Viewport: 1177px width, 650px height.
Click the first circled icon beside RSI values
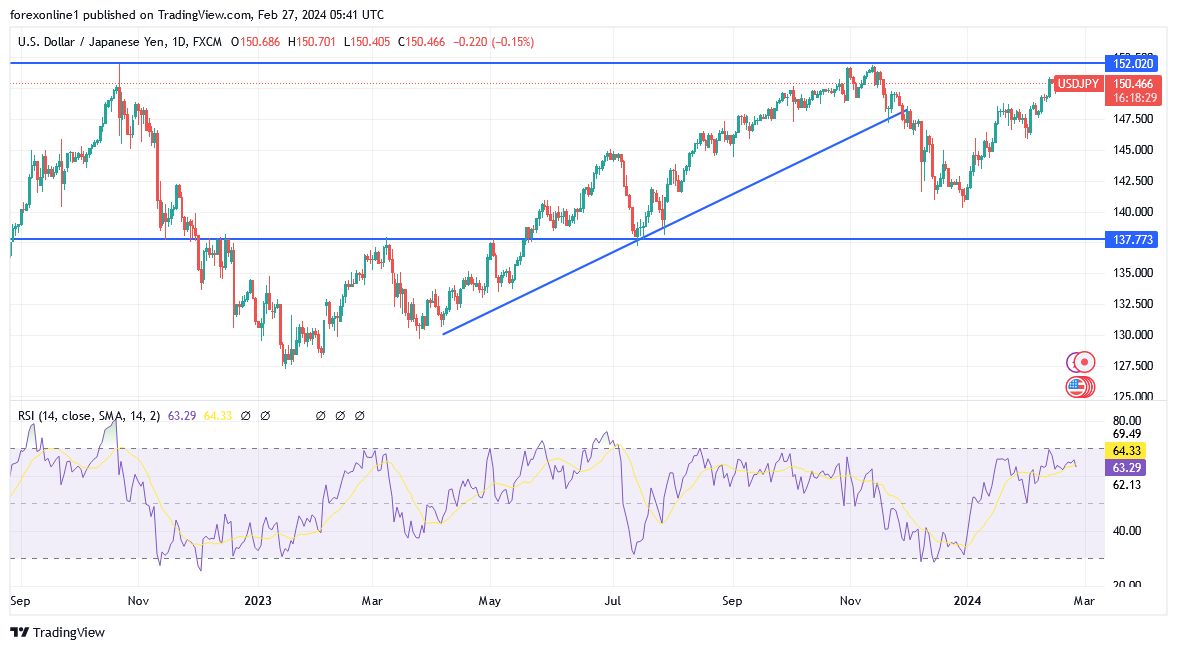pos(246,415)
